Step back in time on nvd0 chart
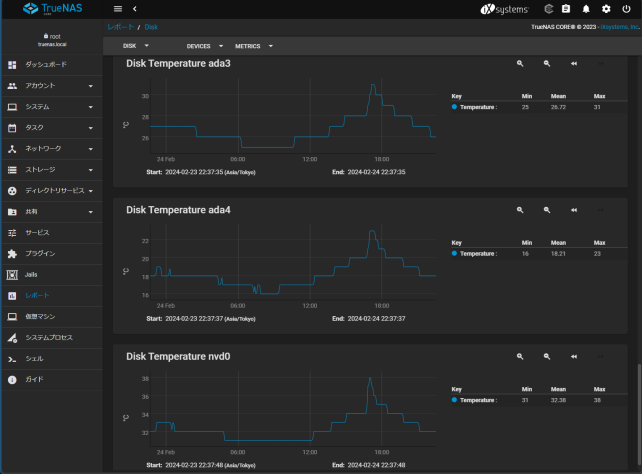The image size is (642, 474). (x=574, y=357)
